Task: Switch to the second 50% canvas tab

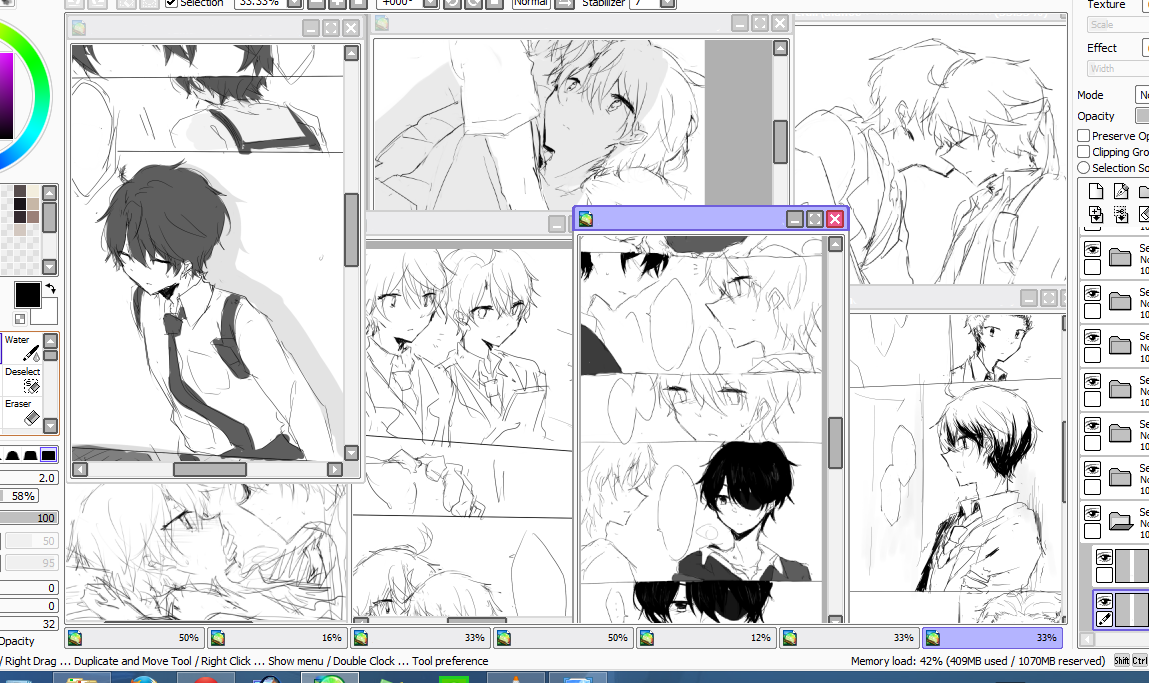Action: (564, 638)
